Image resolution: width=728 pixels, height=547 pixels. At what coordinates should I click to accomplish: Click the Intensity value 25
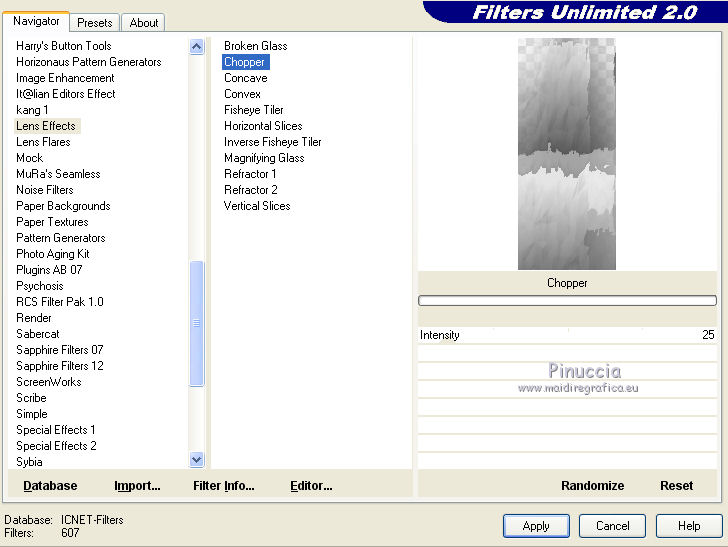[x=708, y=335]
